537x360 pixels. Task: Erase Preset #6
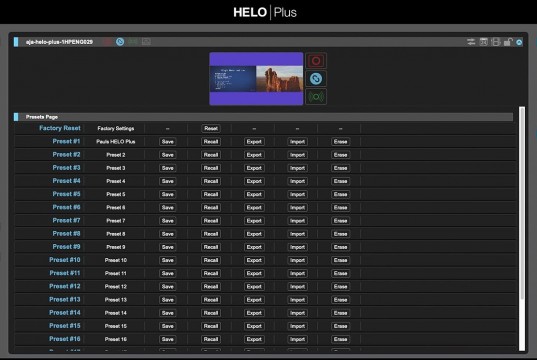click(x=340, y=208)
